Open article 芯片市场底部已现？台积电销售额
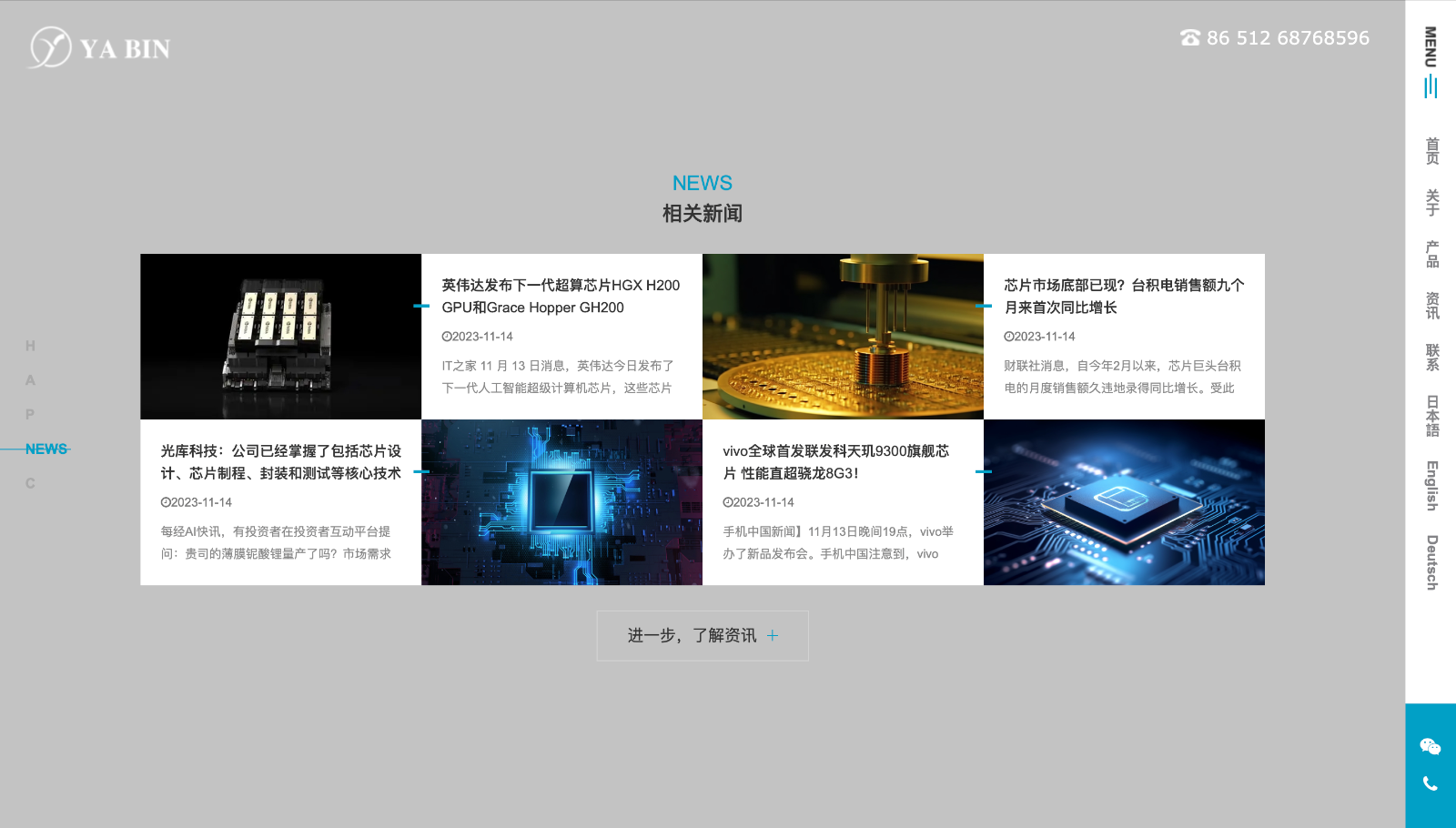Viewport: 1456px width, 828px height. [1124, 297]
